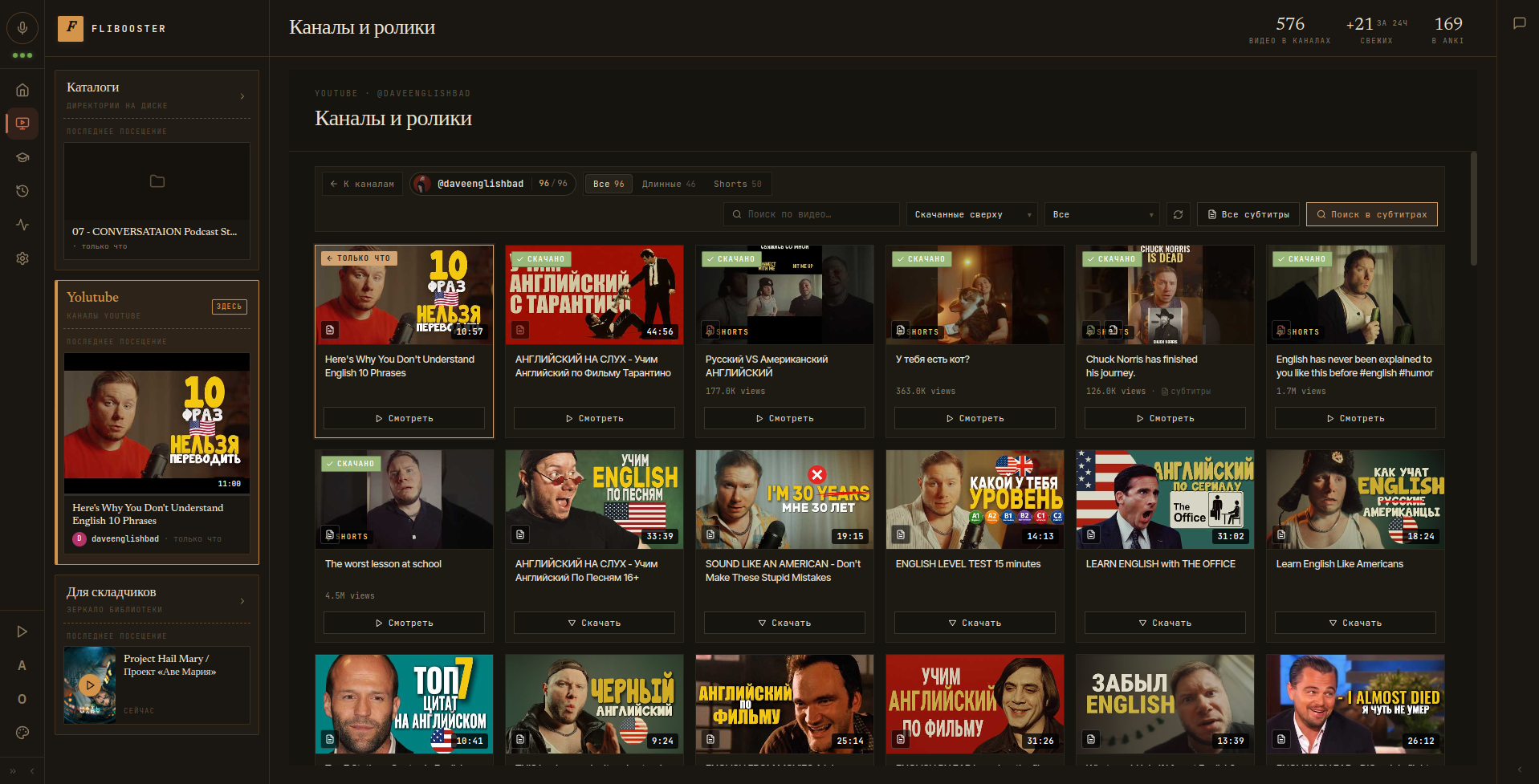Open the 'Черный английский' video thumbnail
The image size is (1539, 784).
point(595,704)
